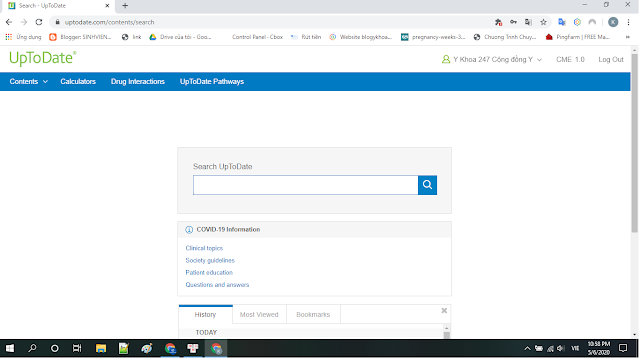
Task: Click the page vertical scrollbar
Action: (x=634, y=143)
